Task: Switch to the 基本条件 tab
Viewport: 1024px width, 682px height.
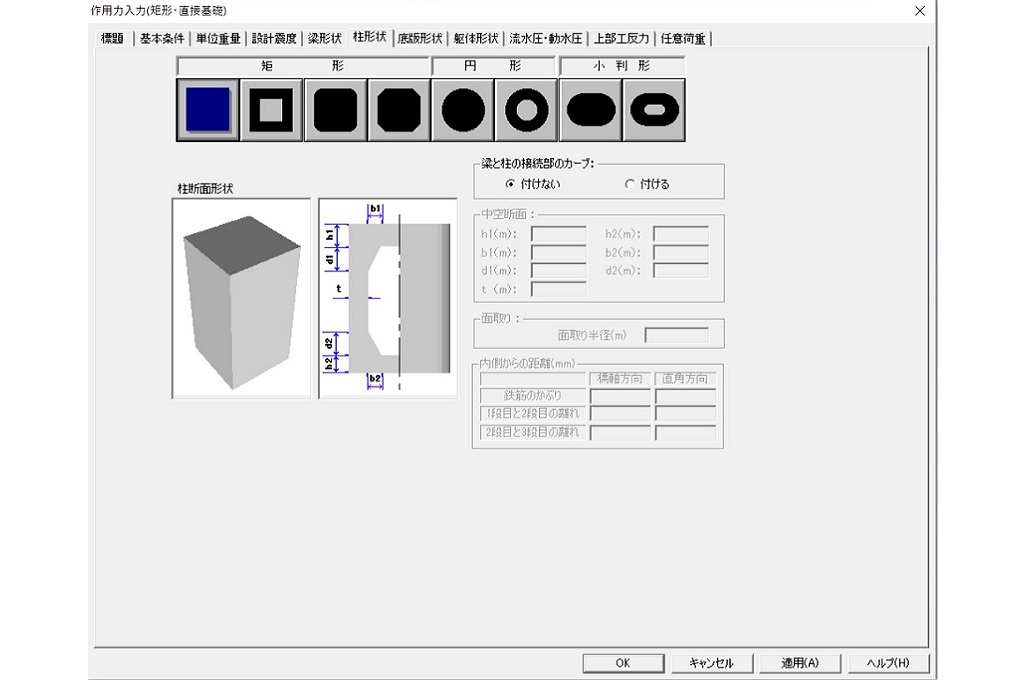Action: click(162, 39)
